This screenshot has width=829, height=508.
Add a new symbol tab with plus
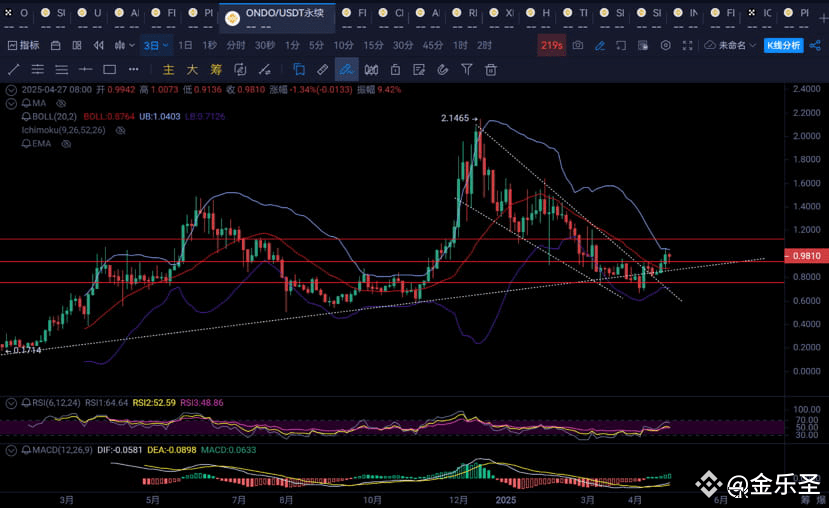823,17
